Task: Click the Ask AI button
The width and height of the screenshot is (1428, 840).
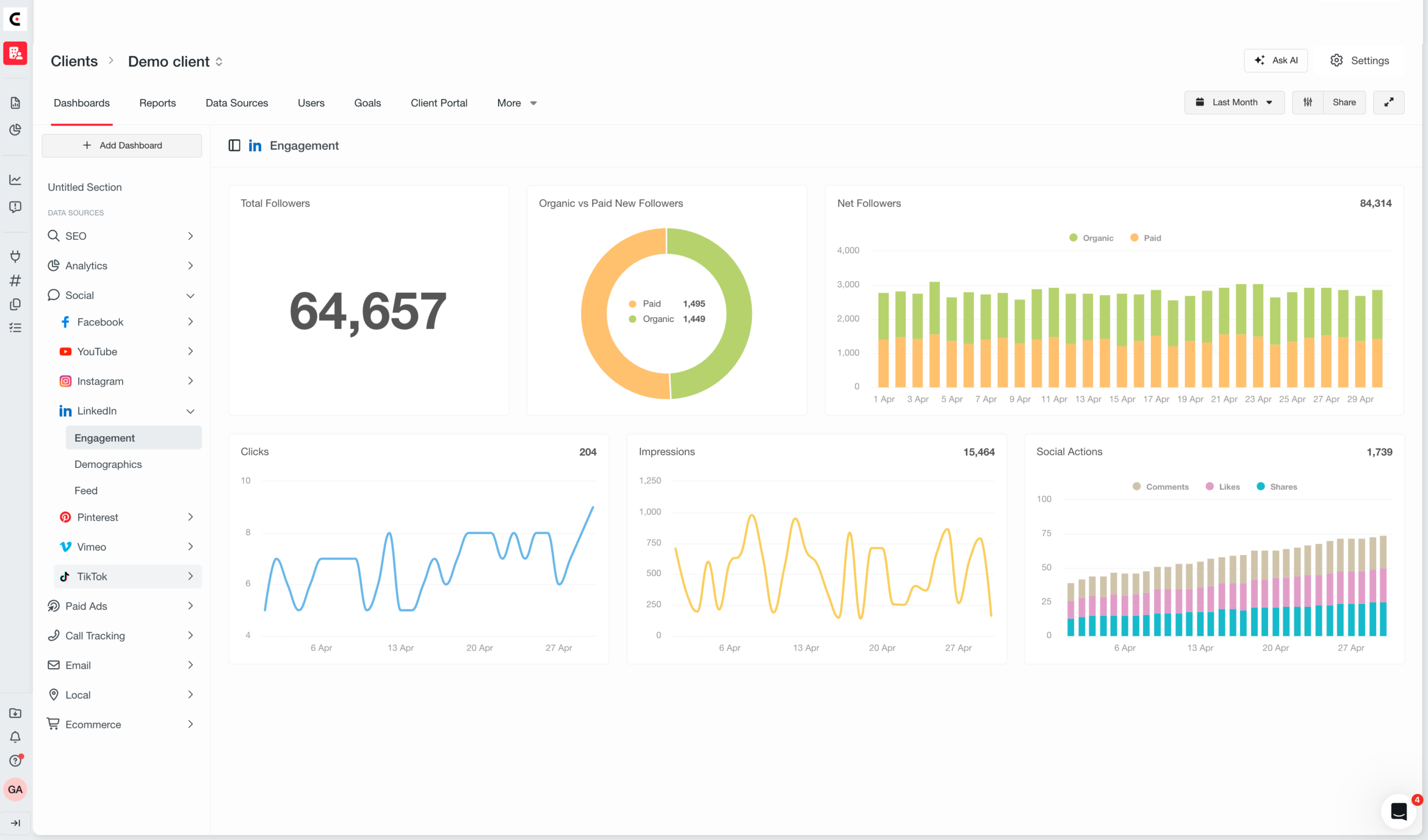Action: click(1275, 60)
